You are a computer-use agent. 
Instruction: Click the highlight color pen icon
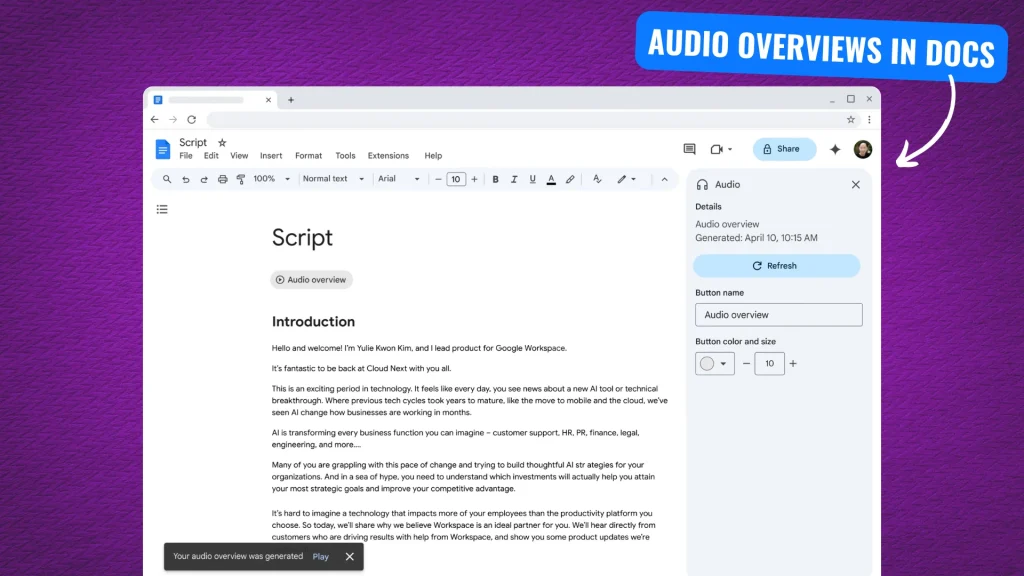570,179
